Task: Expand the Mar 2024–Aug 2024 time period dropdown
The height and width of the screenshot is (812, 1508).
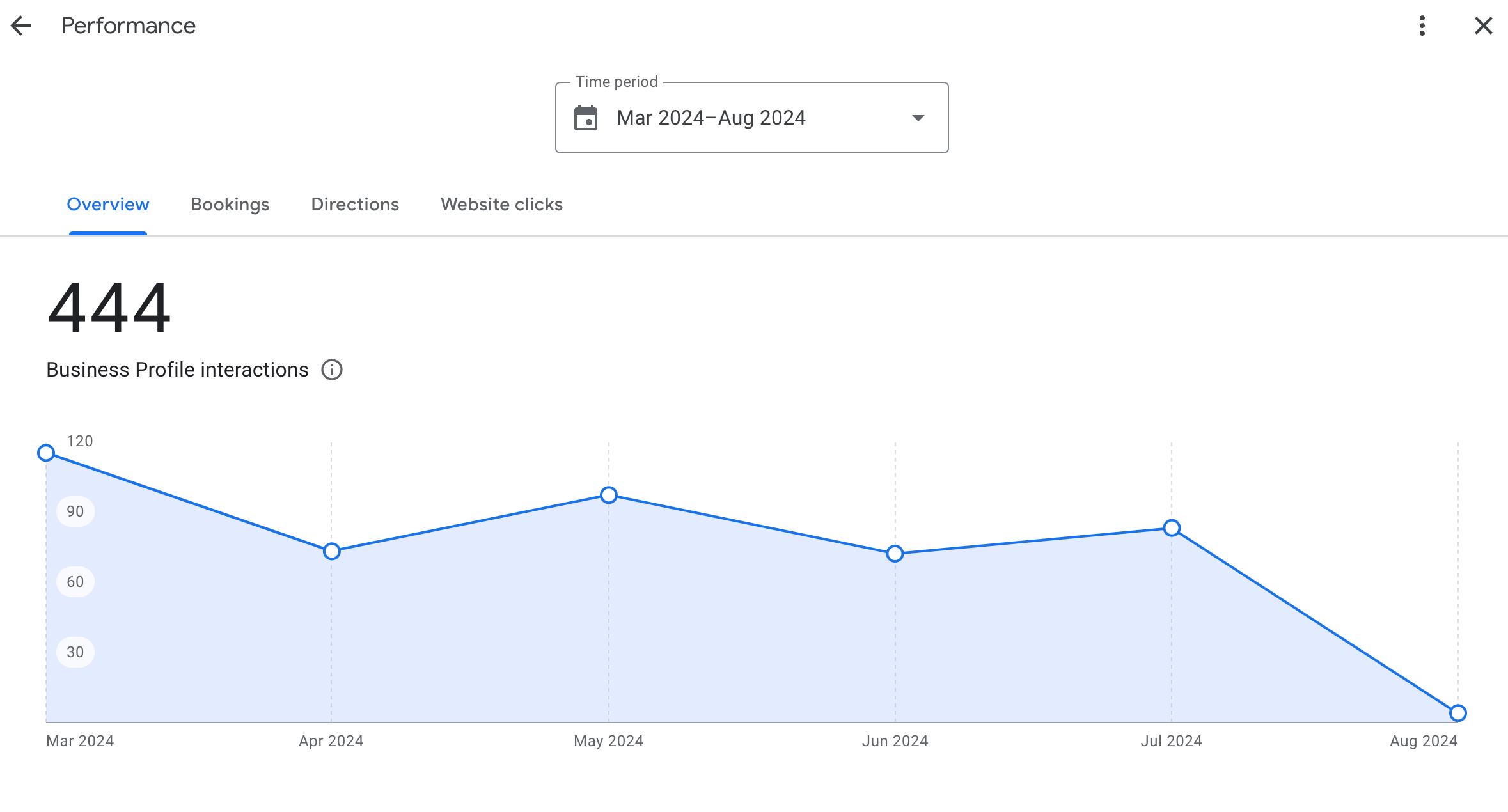Action: click(752, 118)
